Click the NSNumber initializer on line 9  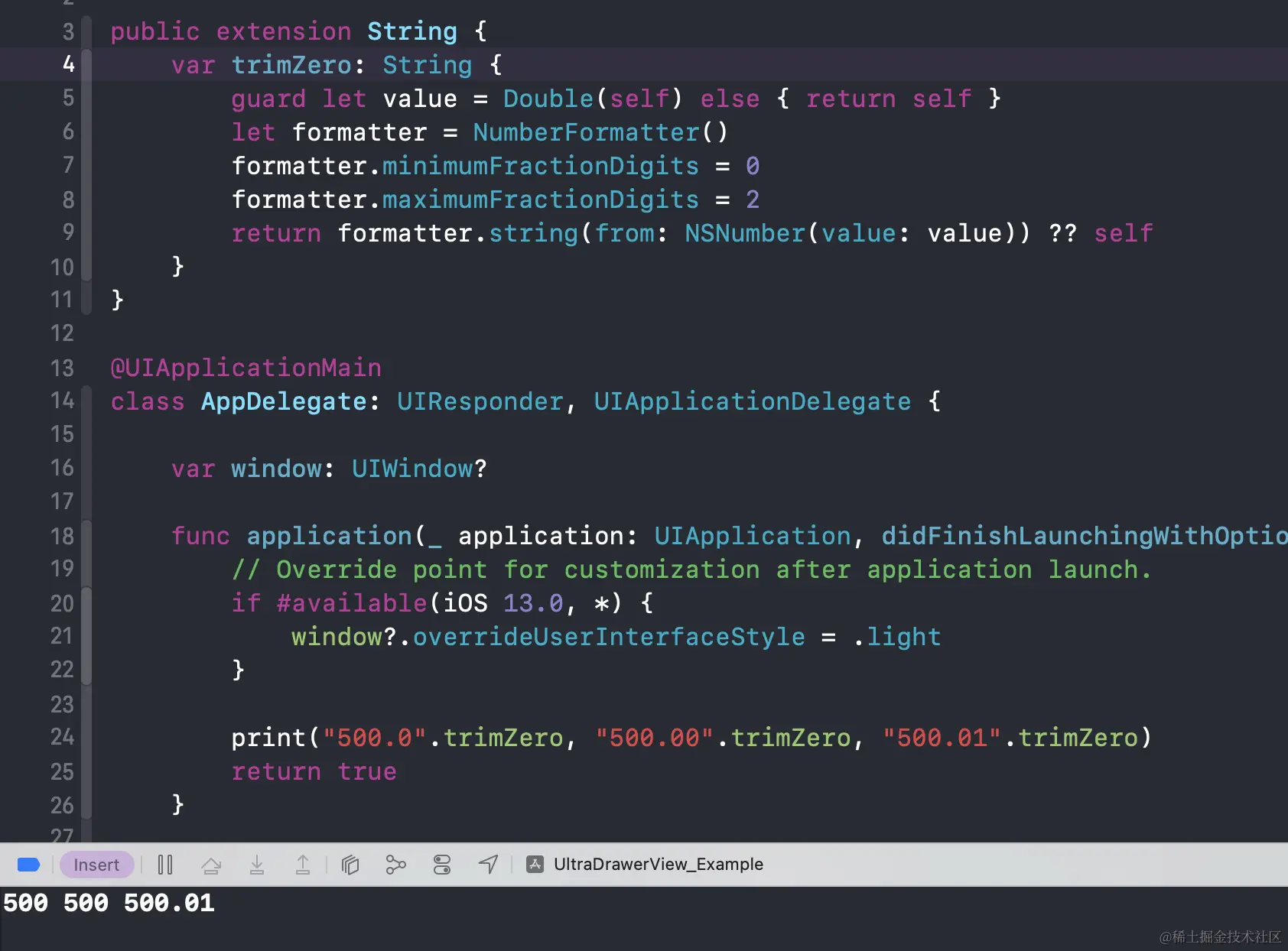[745, 233]
